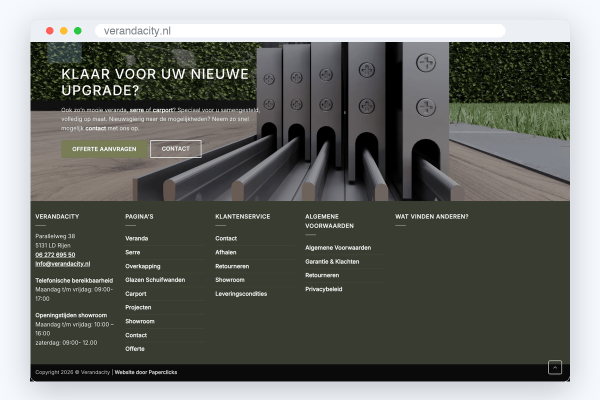Viewport: 600px width, 400px height.
Task: Open Showroom under Pagina's
Action: (x=140, y=321)
